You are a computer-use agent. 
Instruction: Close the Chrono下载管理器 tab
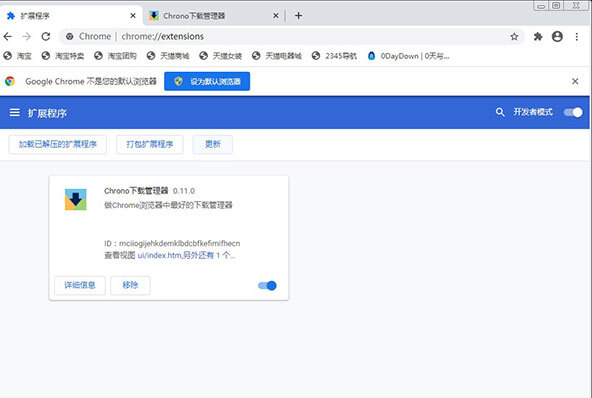276,15
